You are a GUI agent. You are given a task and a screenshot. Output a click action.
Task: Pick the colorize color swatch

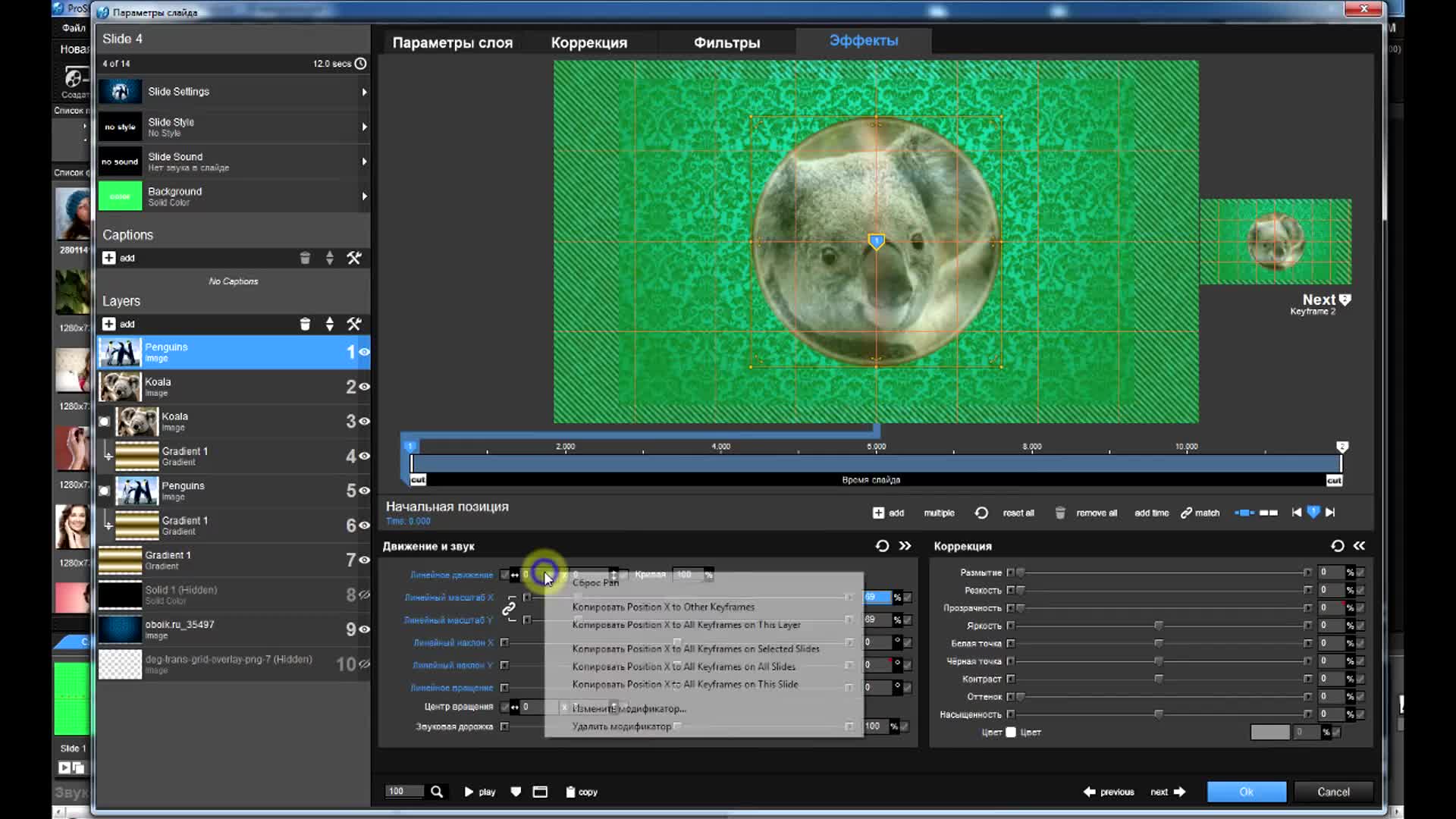(1270, 733)
